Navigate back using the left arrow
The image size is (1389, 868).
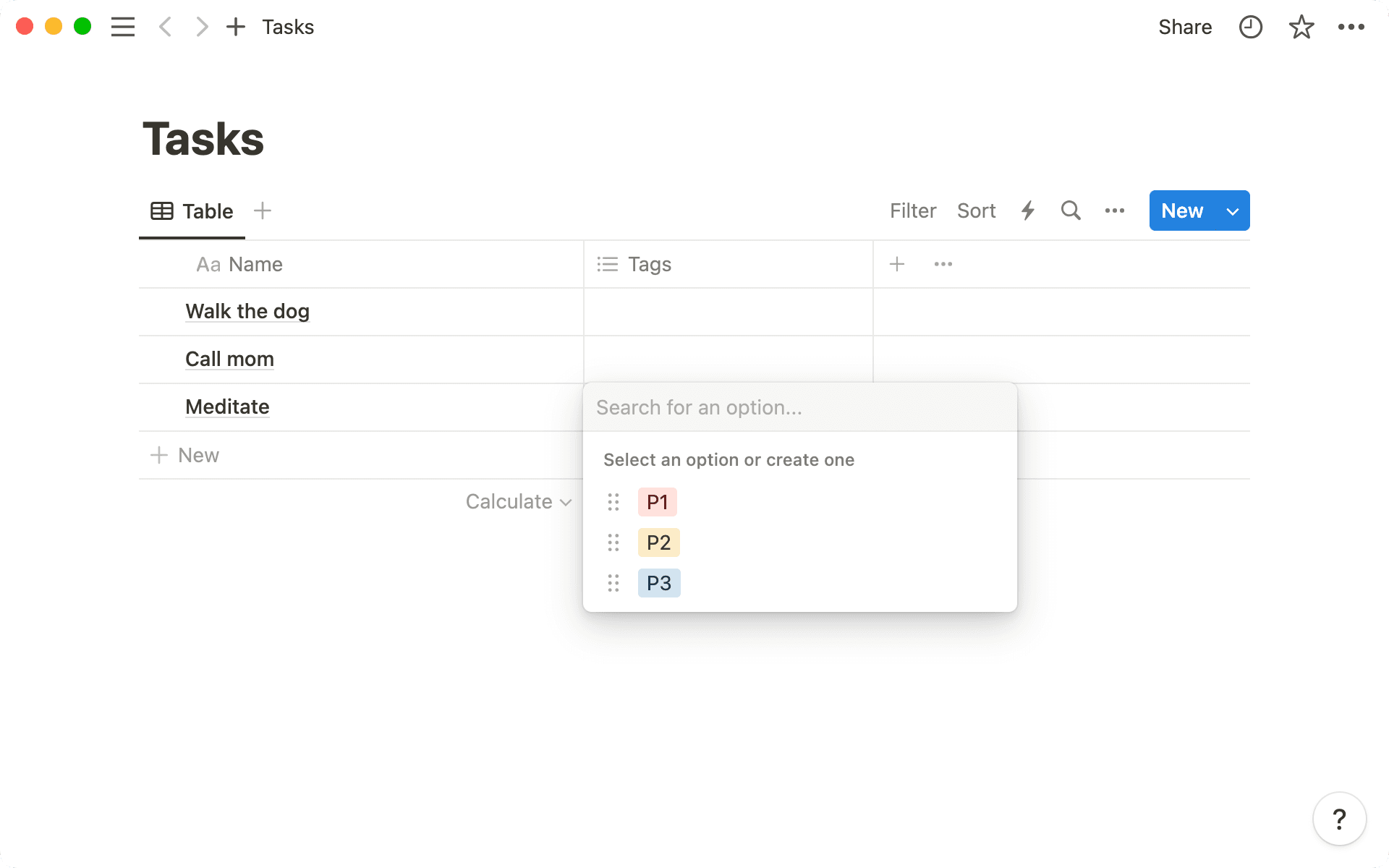pos(165,27)
